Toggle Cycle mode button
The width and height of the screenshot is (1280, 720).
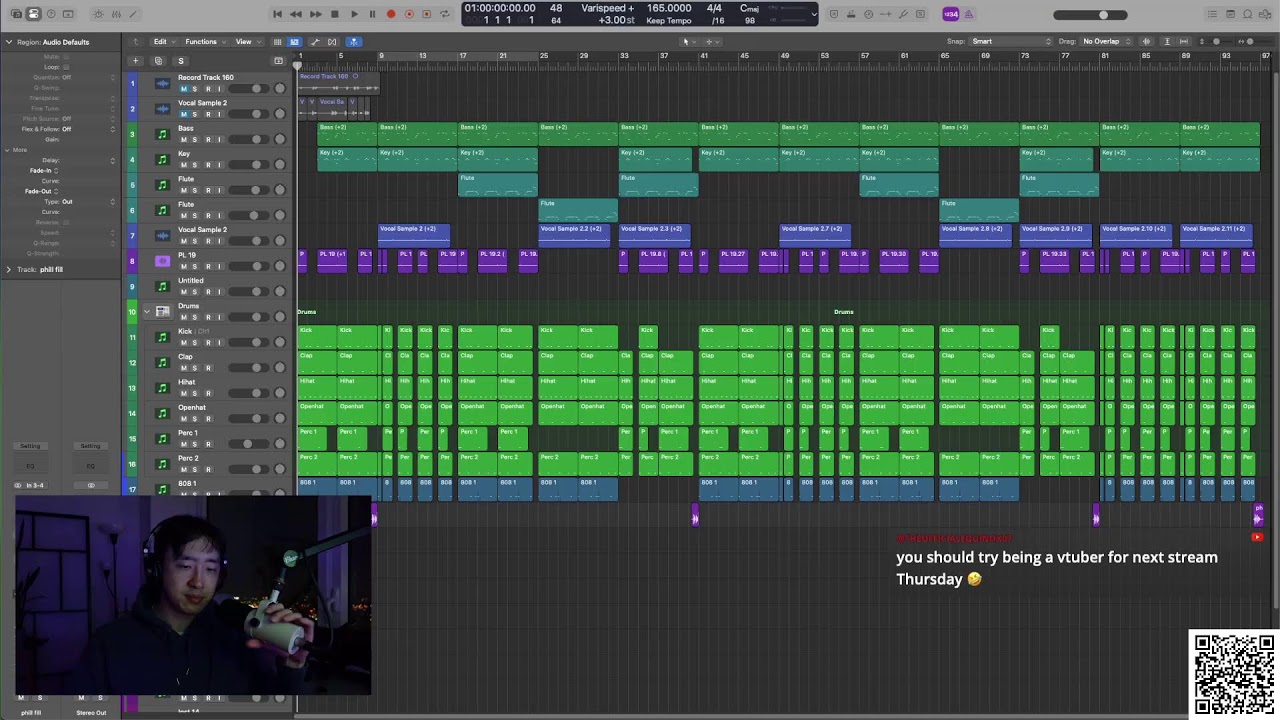tap(445, 14)
